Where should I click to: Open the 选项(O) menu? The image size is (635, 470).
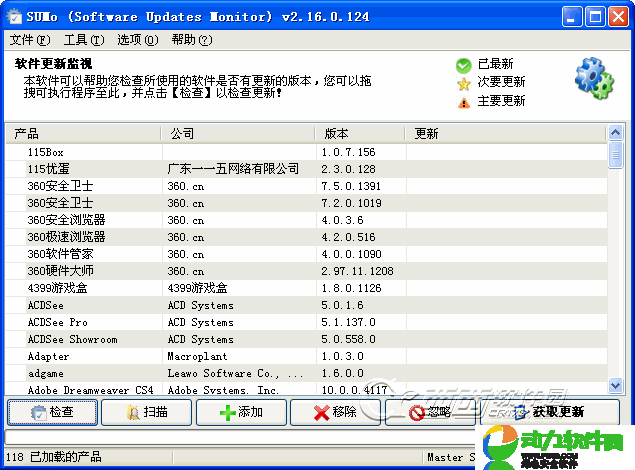[x=137, y=40]
